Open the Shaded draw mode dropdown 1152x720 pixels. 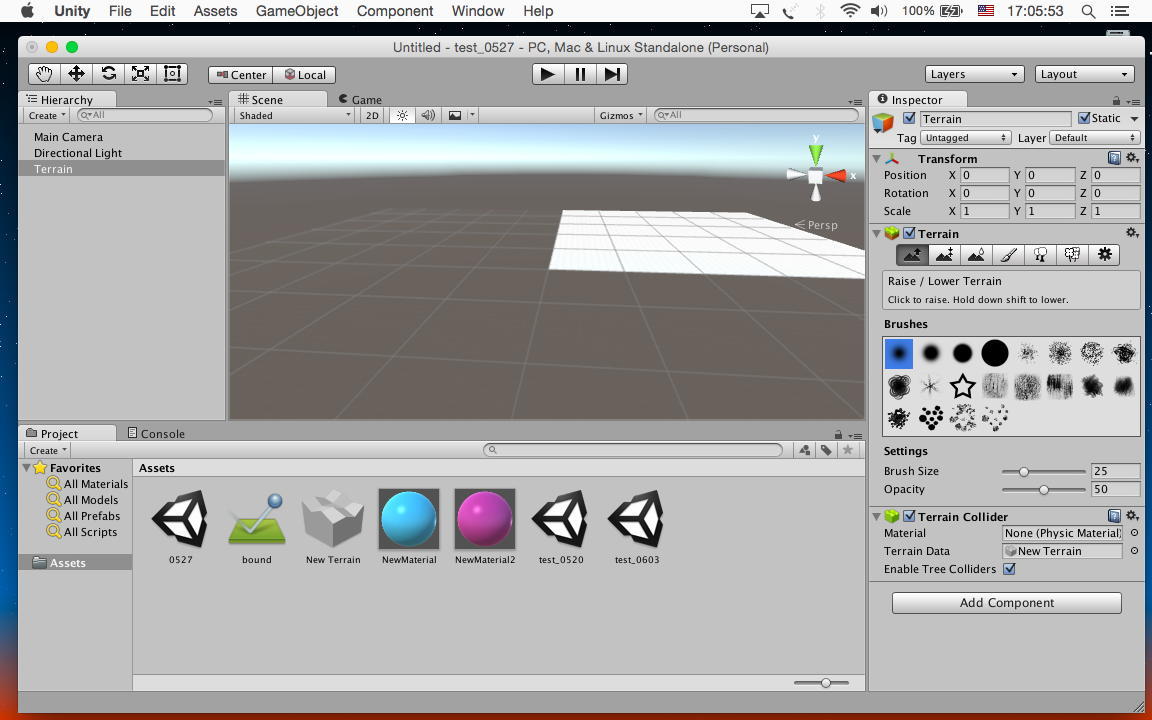click(x=294, y=115)
